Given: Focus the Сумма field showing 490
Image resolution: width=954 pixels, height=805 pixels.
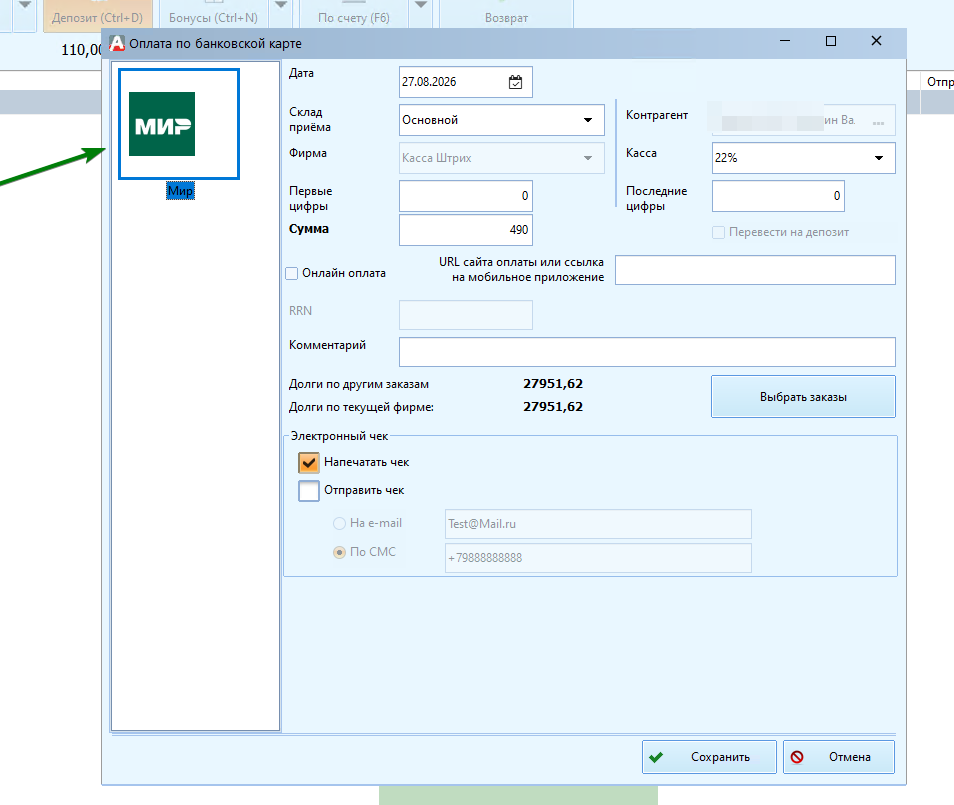Looking at the screenshot, I should click(x=465, y=230).
